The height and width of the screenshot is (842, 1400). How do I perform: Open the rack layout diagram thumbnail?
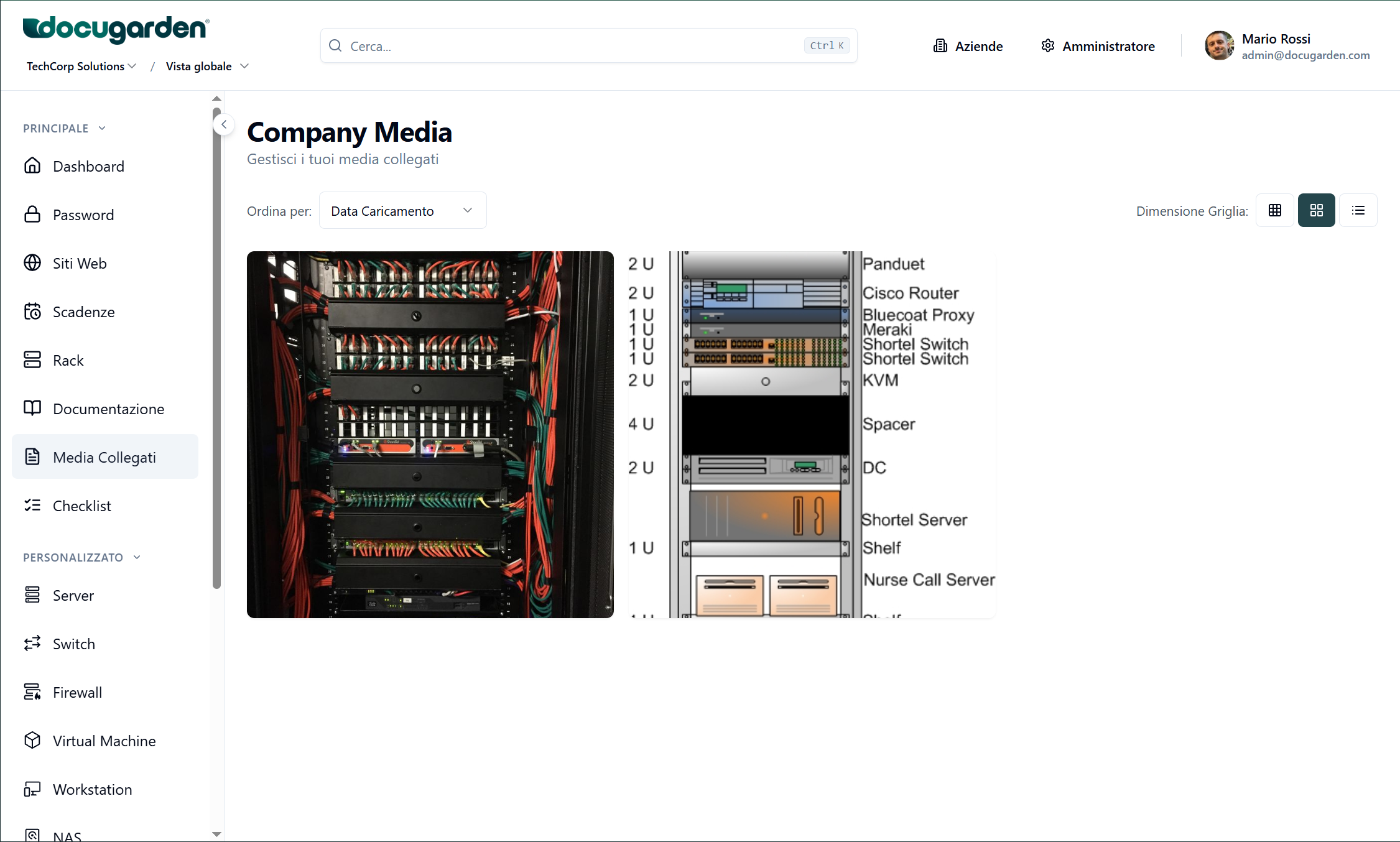tap(812, 435)
